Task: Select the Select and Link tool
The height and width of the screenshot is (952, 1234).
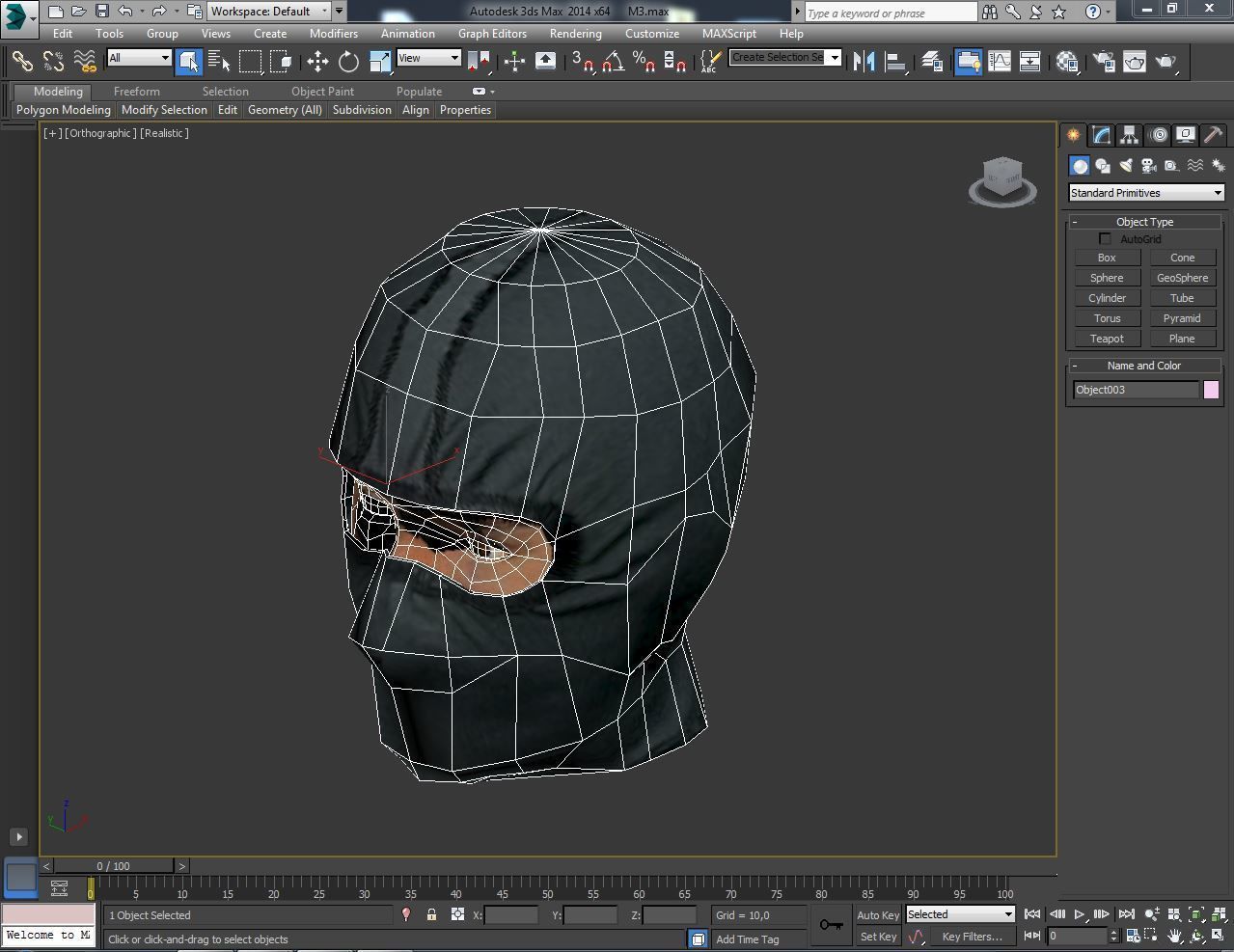Action: pos(22,62)
